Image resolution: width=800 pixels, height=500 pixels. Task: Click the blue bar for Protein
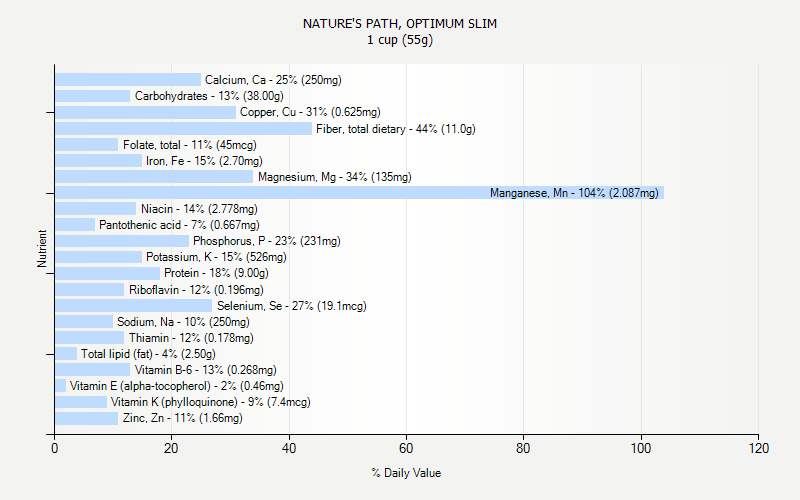(x=108, y=273)
